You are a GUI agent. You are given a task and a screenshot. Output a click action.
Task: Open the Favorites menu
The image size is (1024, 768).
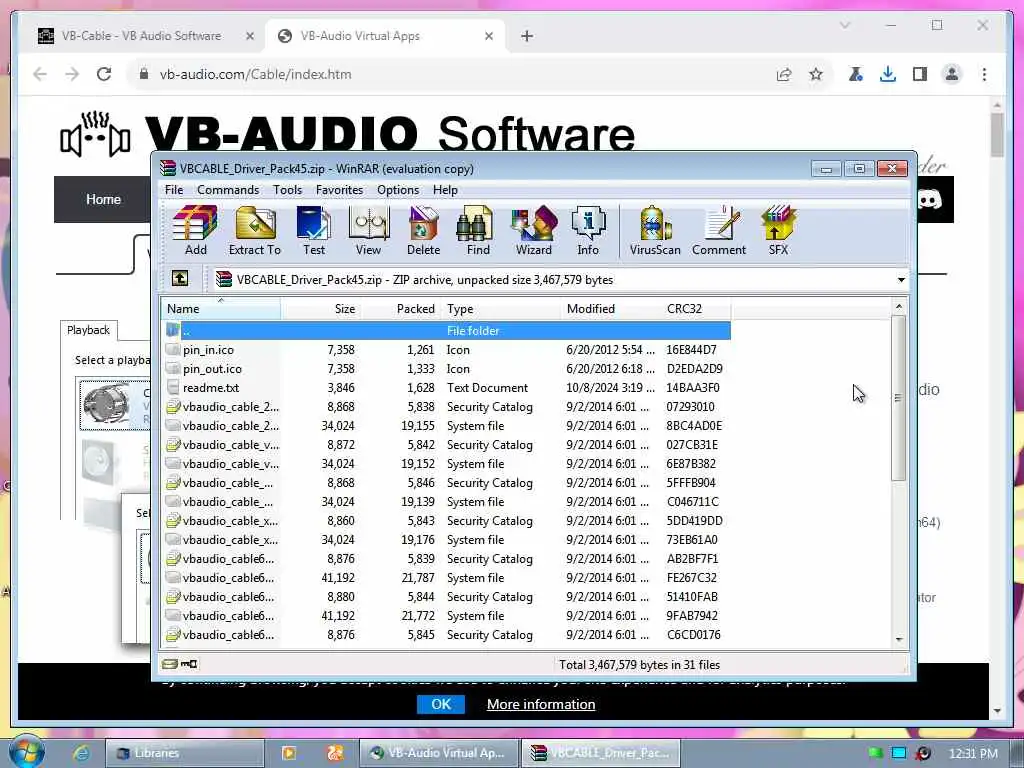[339, 189]
